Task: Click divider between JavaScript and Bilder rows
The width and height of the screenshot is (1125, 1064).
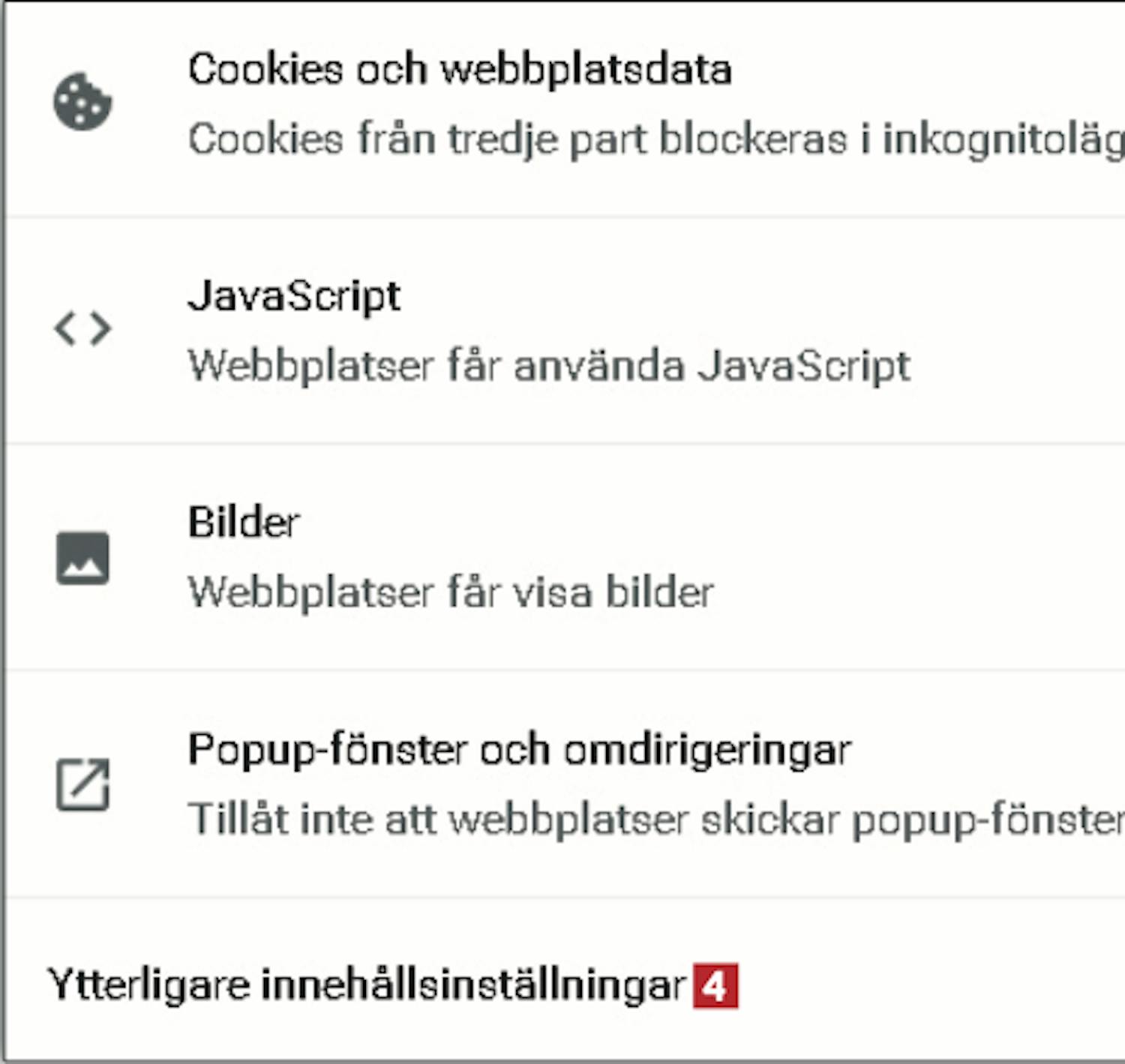Action: click(x=566, y=444)
